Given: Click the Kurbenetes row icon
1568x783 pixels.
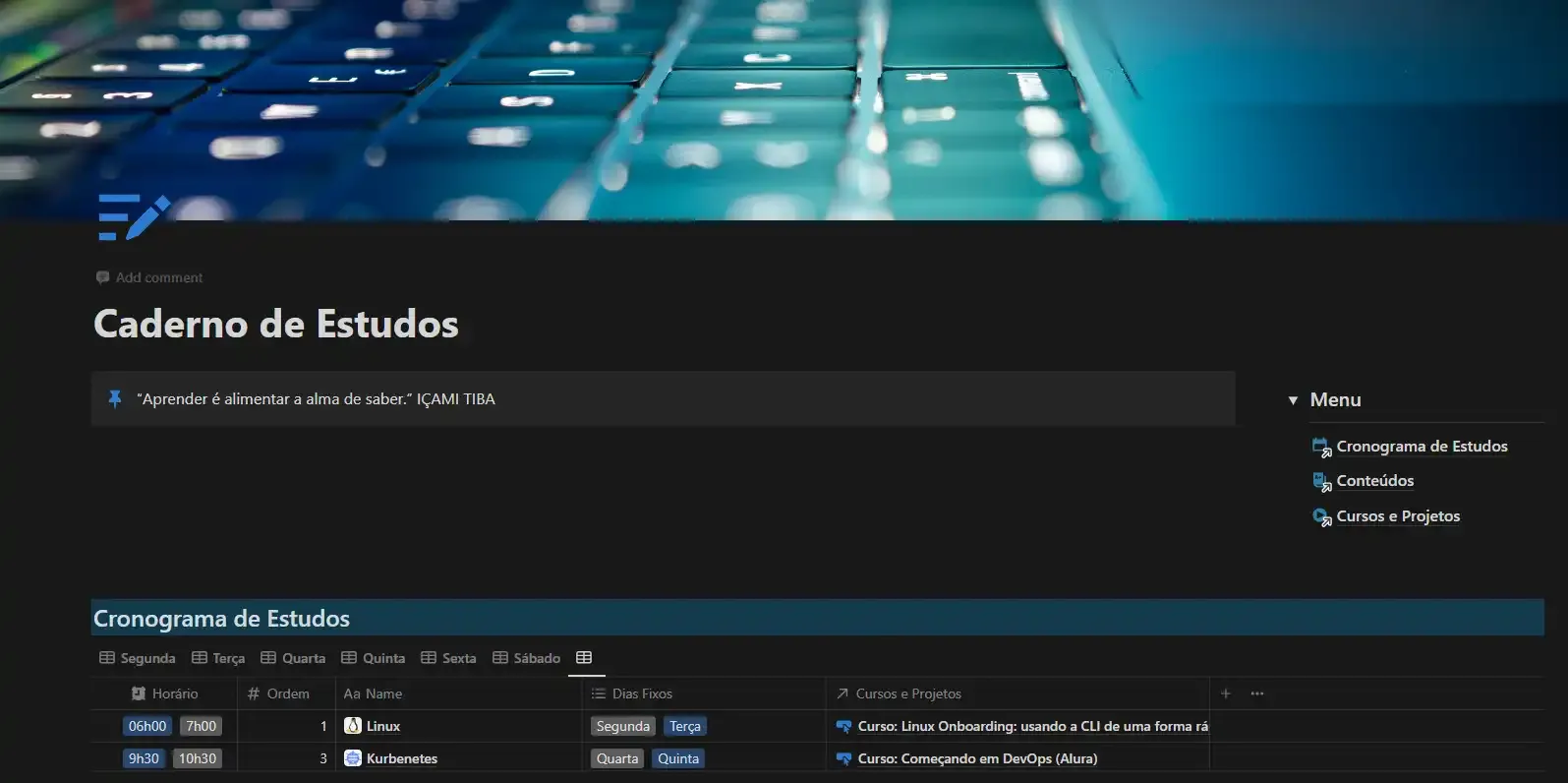Looking at the screenshot, I should pos(353,758).
